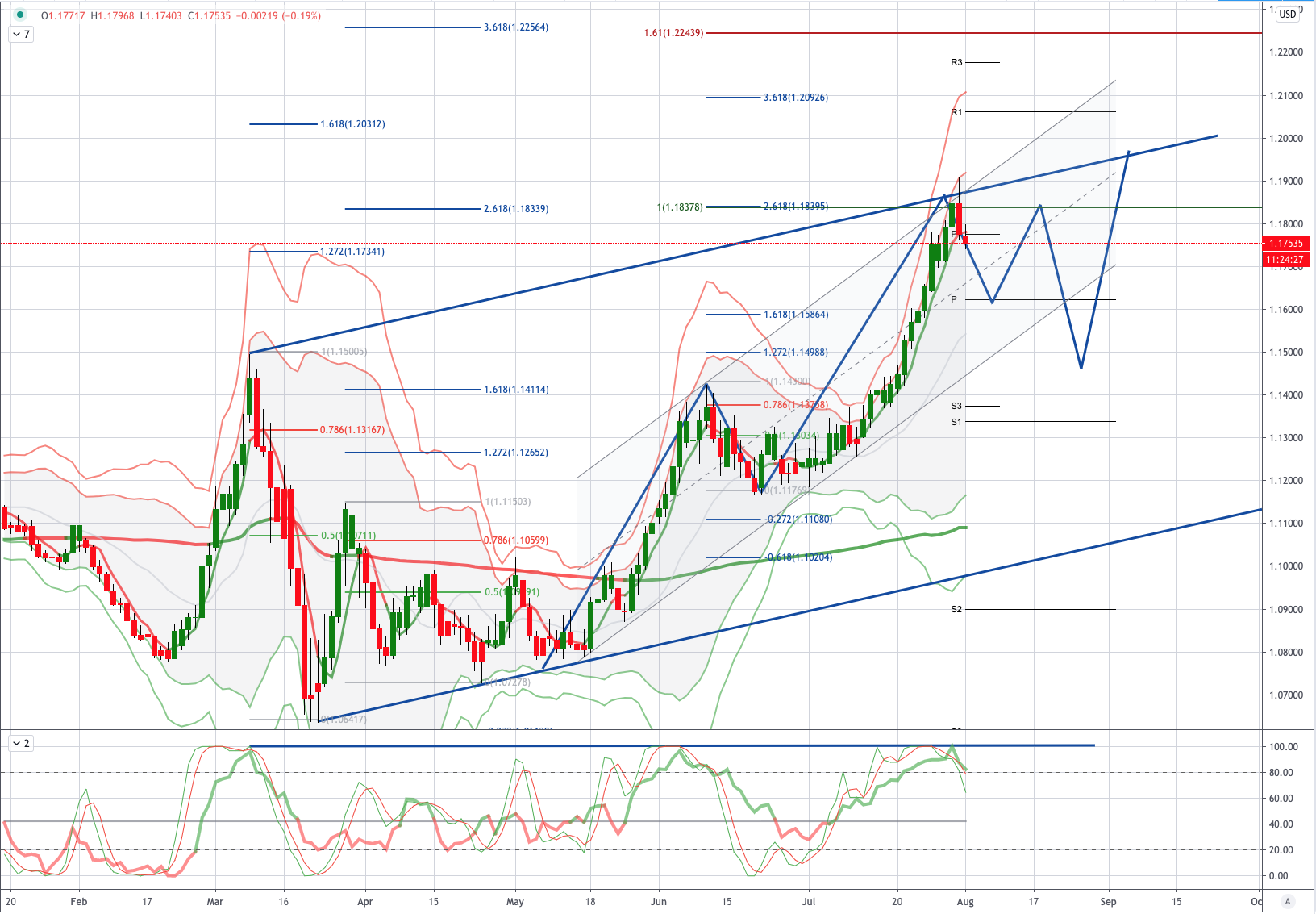Select the red level label 1.61(1.22439)

673,33
